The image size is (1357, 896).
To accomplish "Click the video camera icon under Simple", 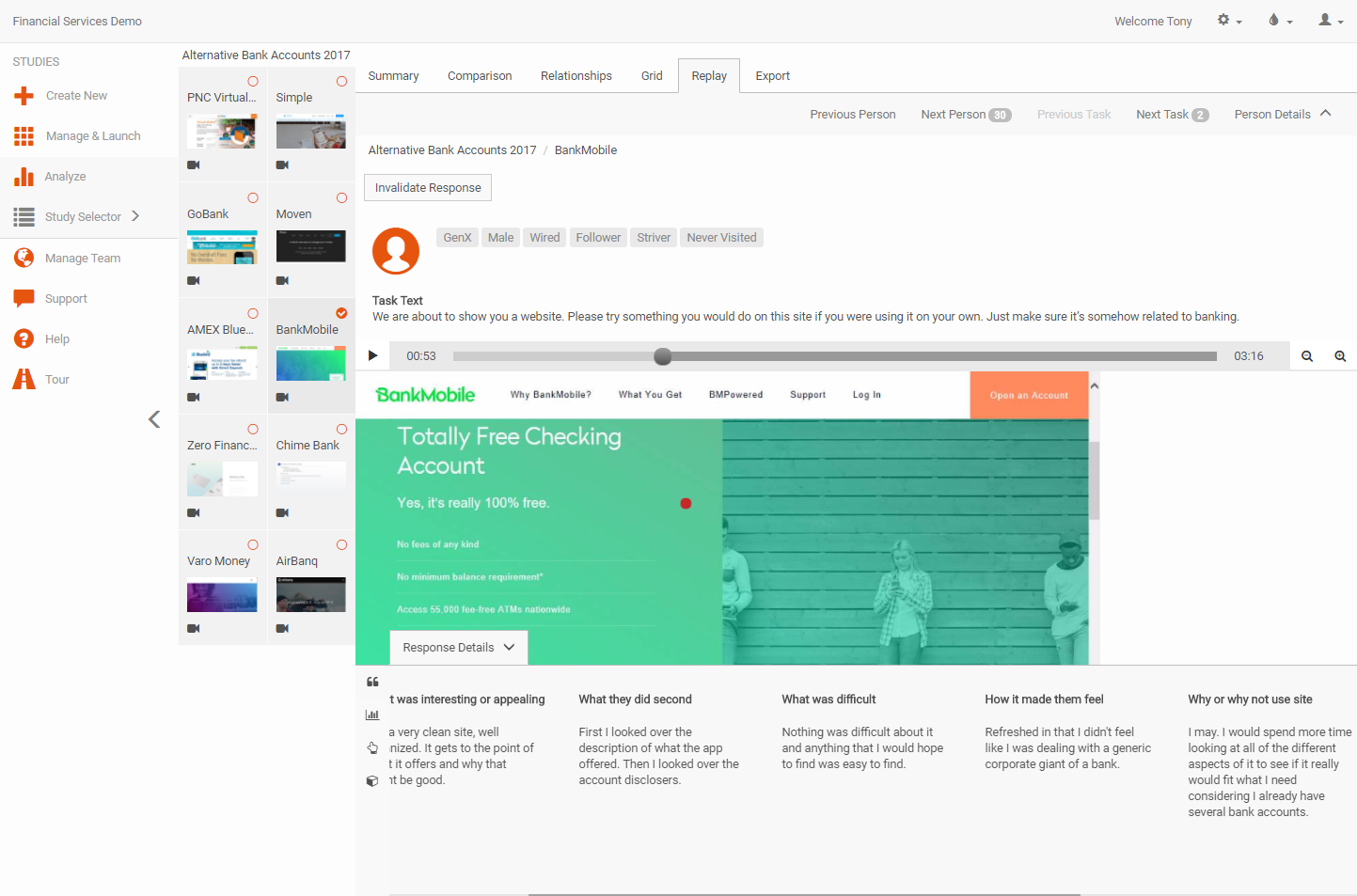I will click(x=282, y=165).
